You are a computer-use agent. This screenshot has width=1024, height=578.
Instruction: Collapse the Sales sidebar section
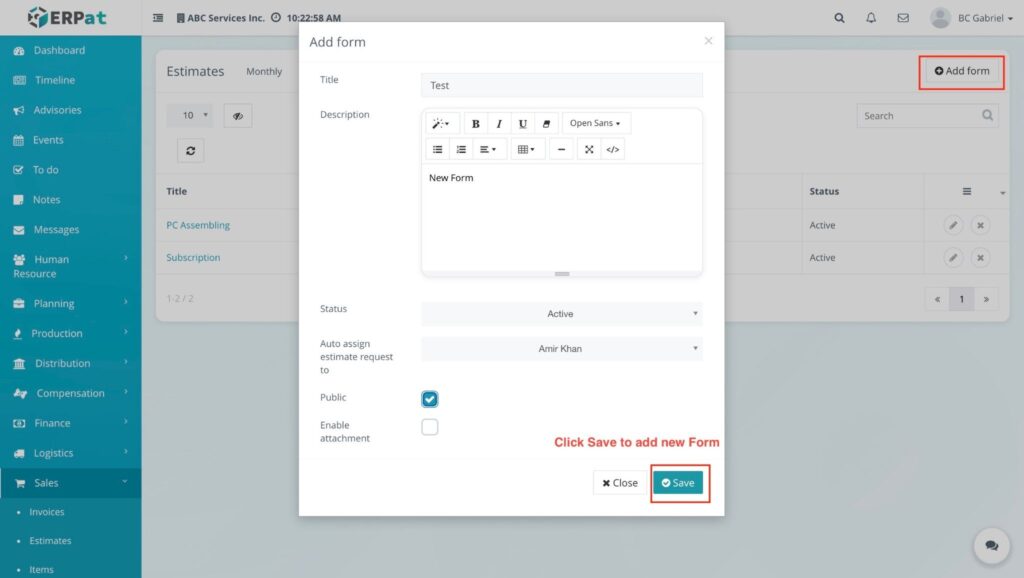pos(71,483)
